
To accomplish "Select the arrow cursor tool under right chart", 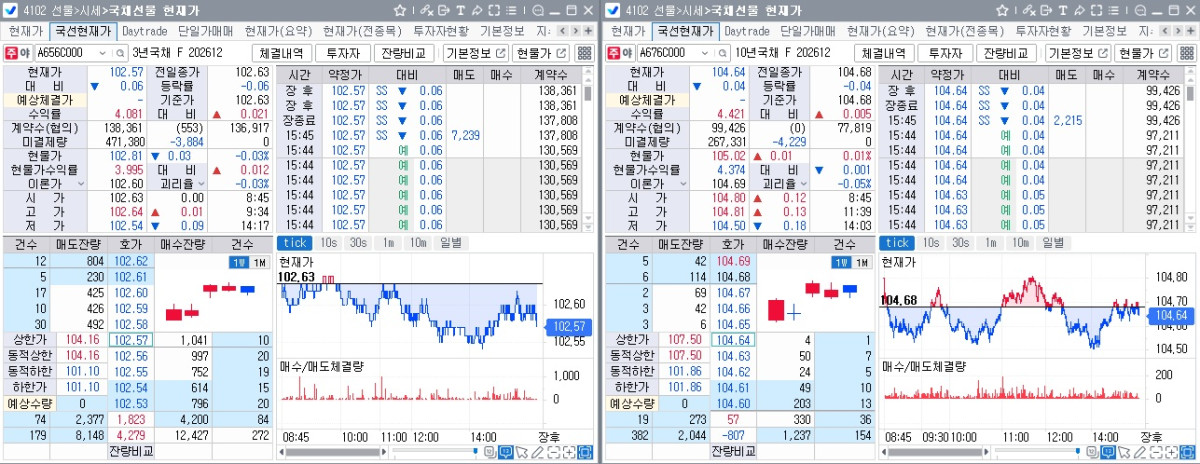I will [x=1125, y=452].
